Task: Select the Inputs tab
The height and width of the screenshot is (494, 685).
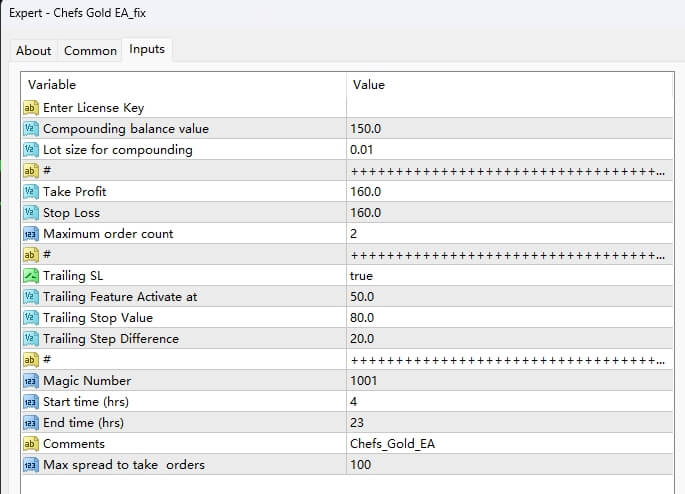Action: [147, 50]
